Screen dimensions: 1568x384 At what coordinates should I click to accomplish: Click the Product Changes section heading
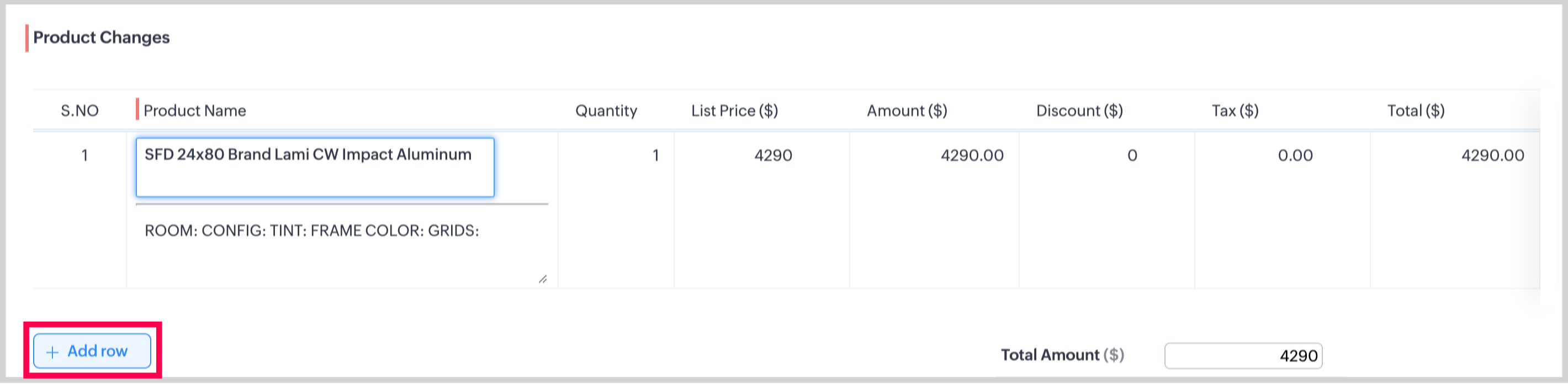pyautogui.click(x=101, y=38)
